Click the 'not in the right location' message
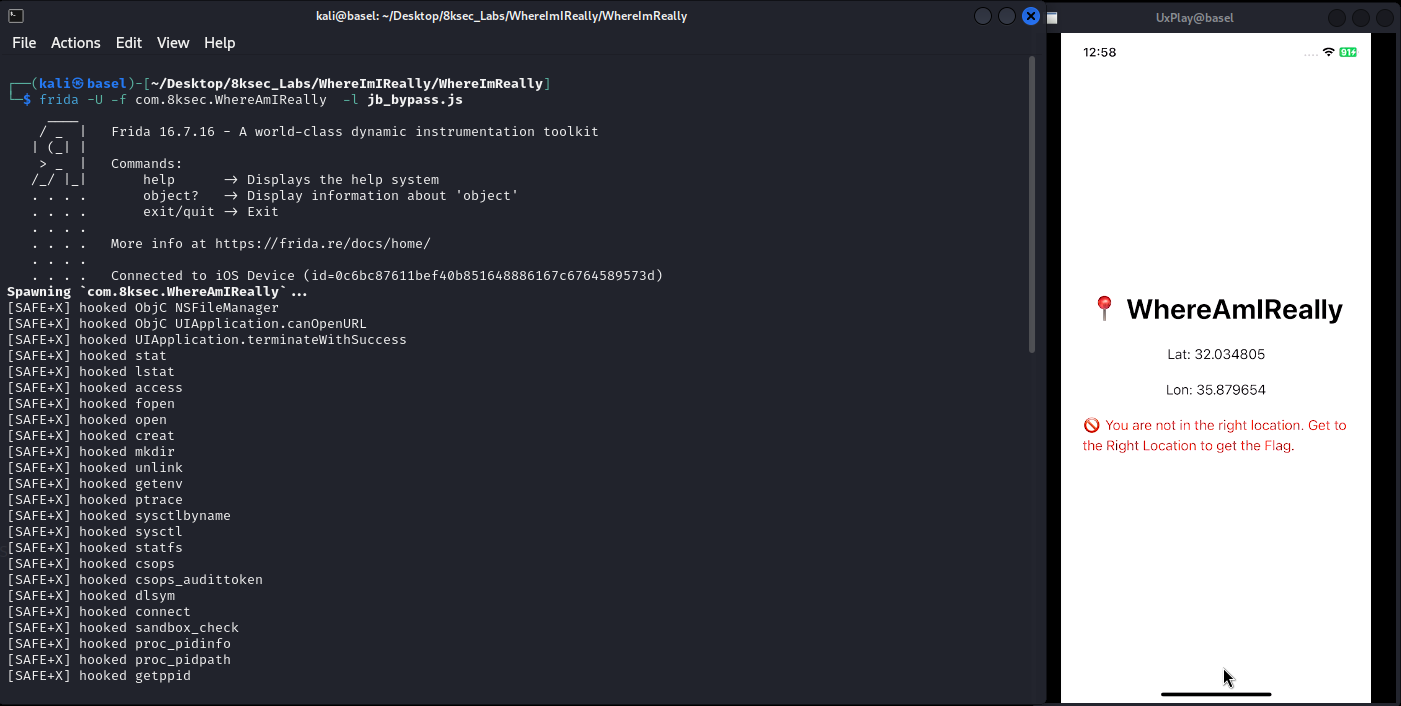Screen dimensions: 1401x706 click(1214, 435)
